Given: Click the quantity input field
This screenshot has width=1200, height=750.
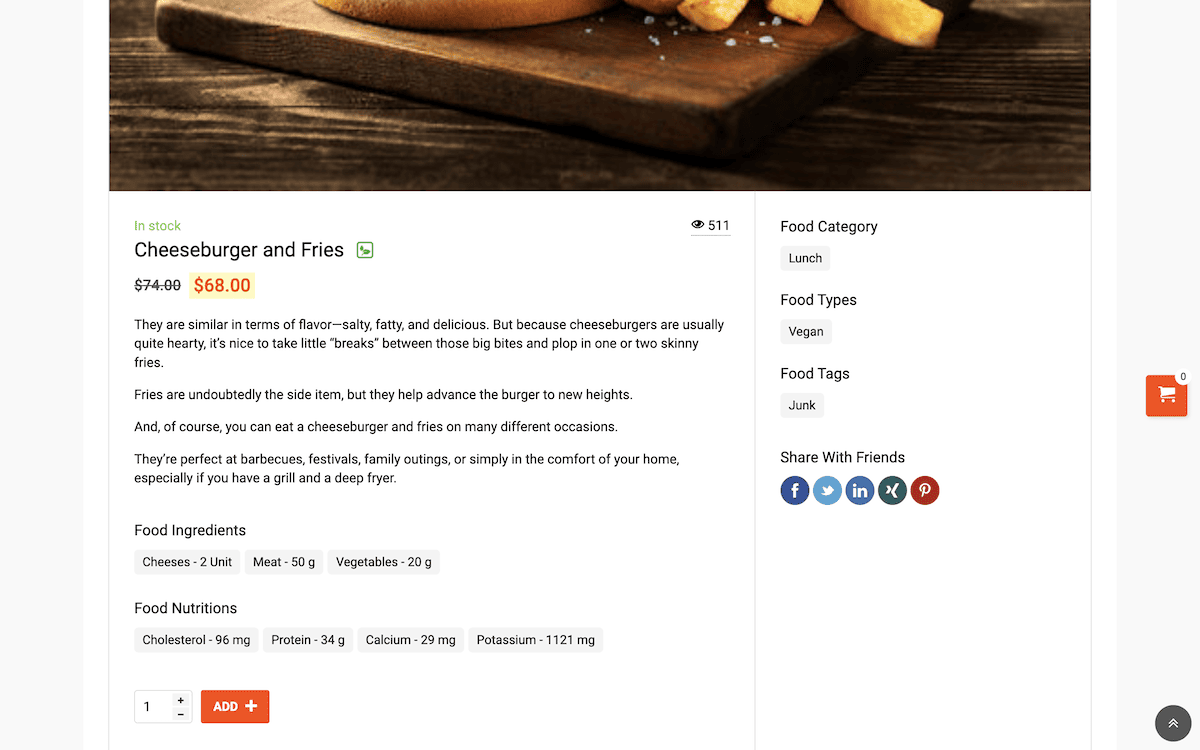Looking at the screenshot, I should click(x=154, y=707).
